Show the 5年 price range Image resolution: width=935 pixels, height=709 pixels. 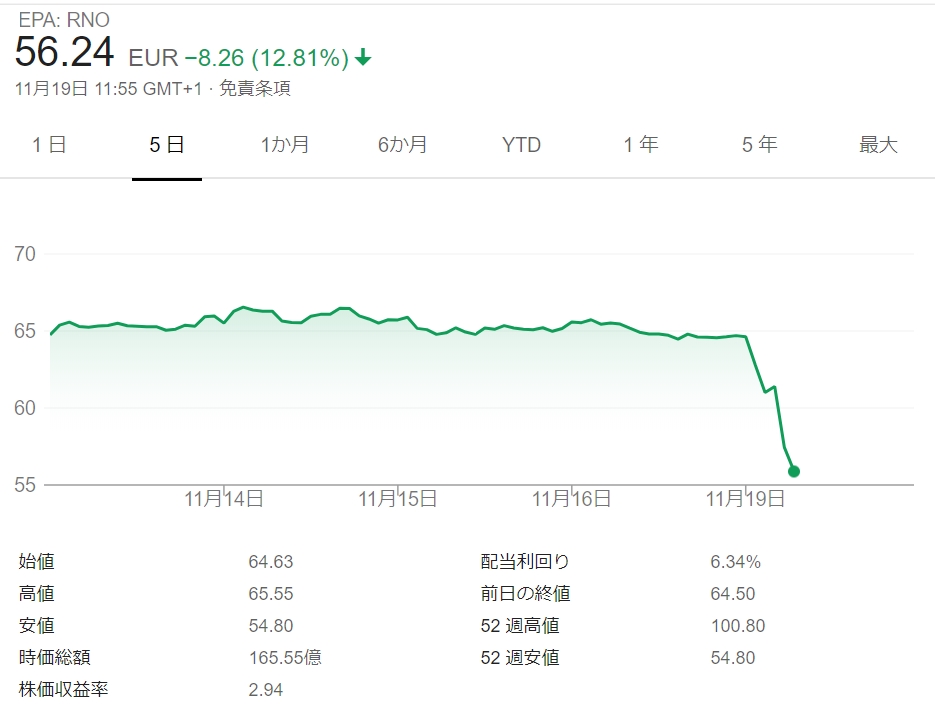(759, 145)
